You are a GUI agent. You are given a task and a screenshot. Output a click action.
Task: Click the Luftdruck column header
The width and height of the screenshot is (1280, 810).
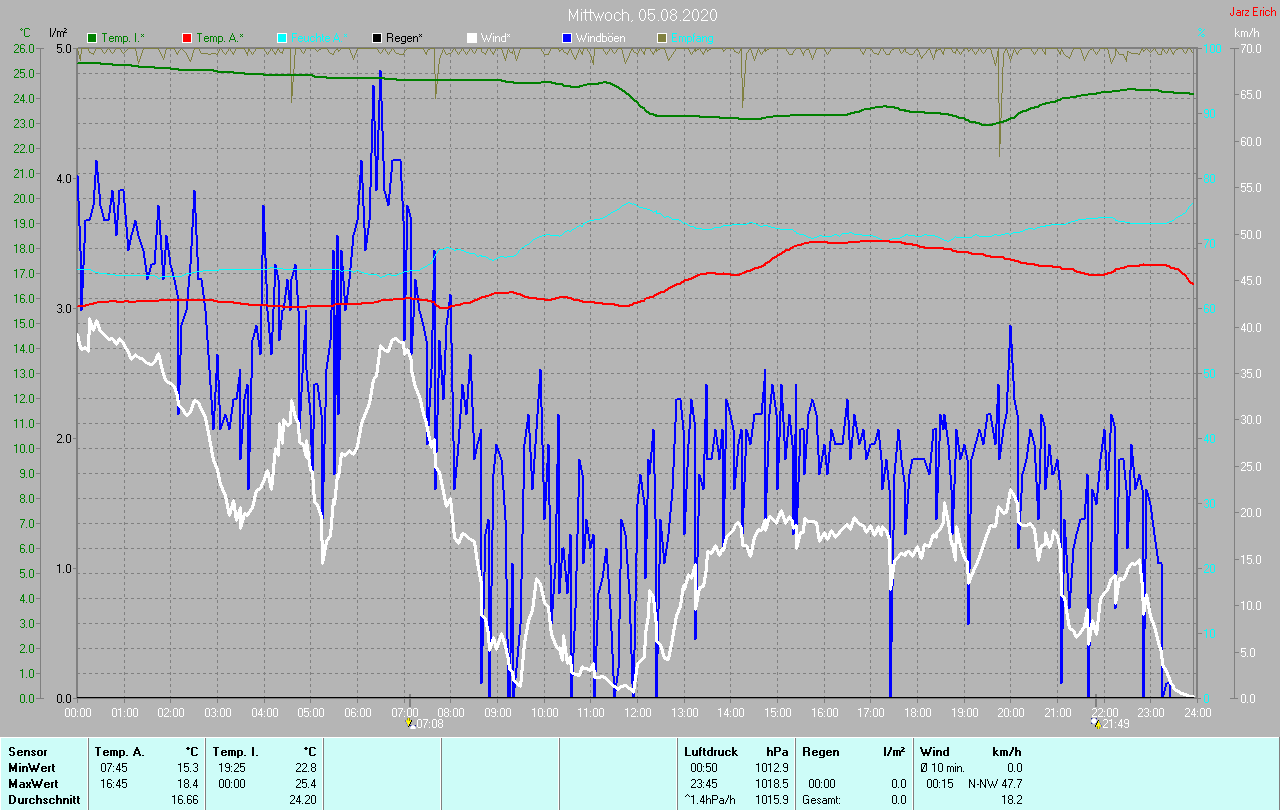pyautogui.click(x=710, y=751)
